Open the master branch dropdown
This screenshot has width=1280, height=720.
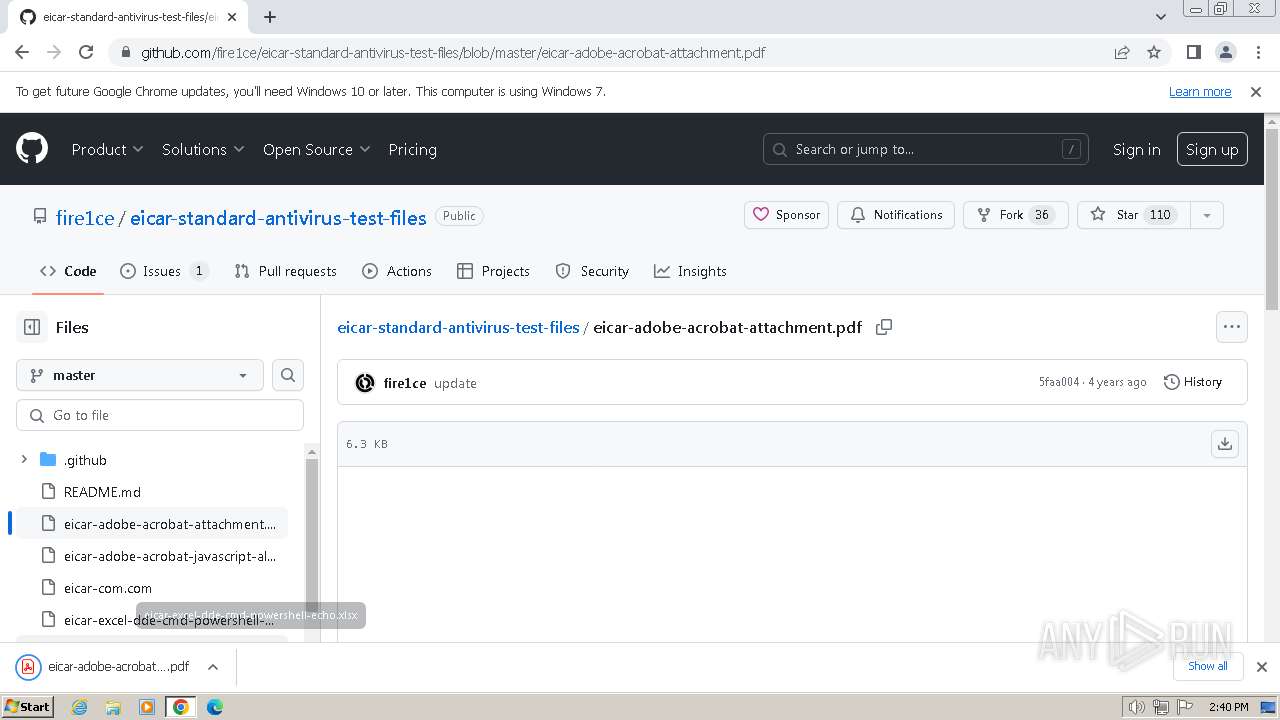(x=140, y=375)
